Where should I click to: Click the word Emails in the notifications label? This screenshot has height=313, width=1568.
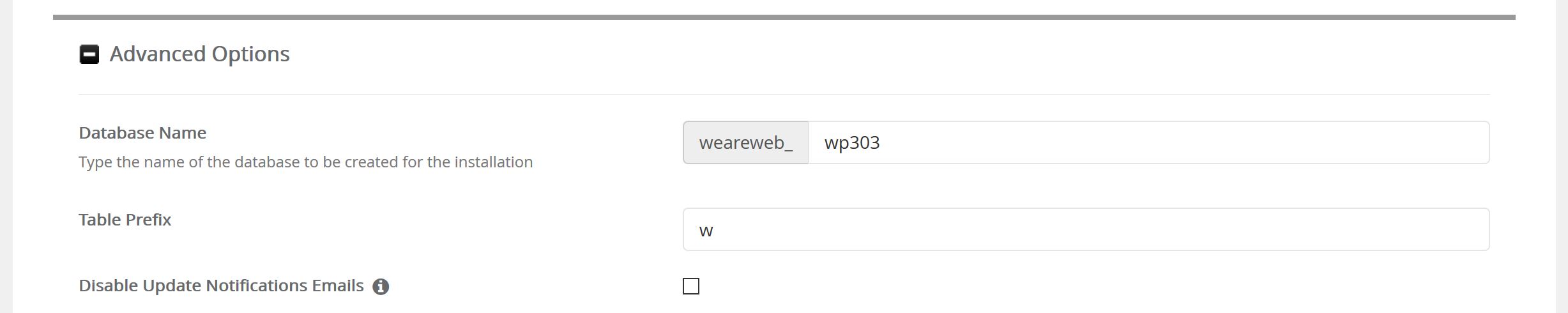click(x=337, y=286)
